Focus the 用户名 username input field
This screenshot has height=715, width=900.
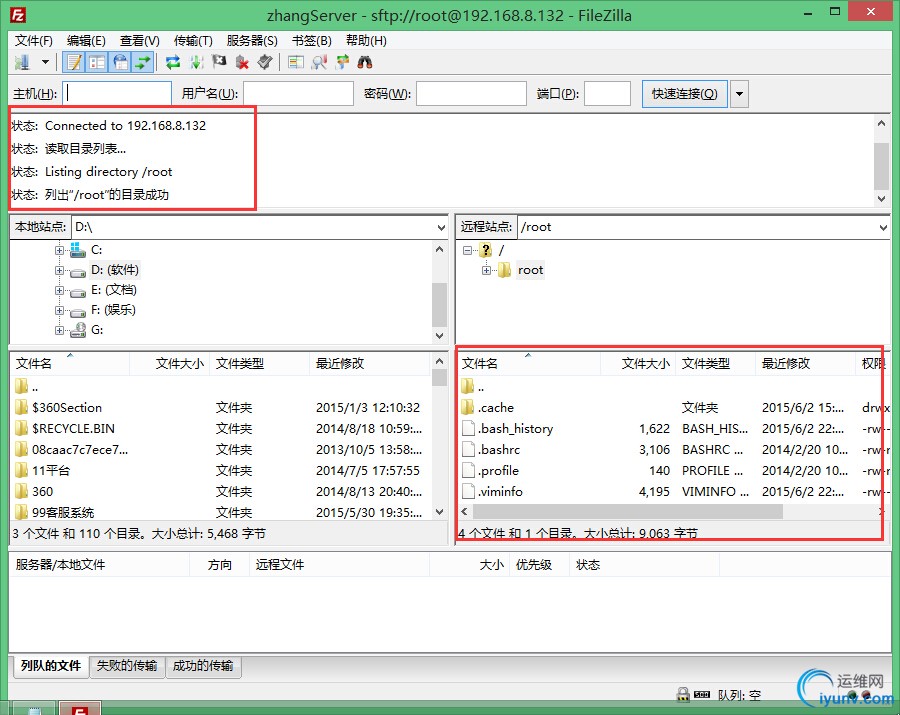point(298,94)
